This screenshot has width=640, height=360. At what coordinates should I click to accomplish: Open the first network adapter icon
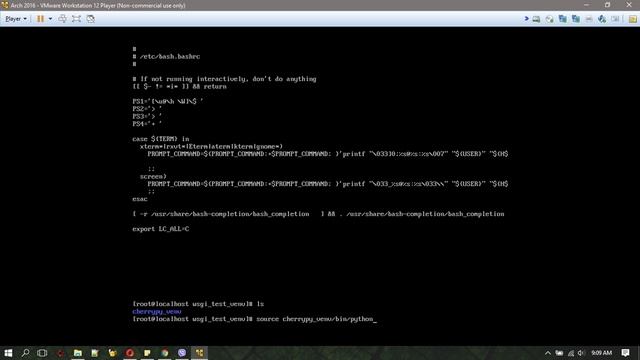tap(562, 19)
